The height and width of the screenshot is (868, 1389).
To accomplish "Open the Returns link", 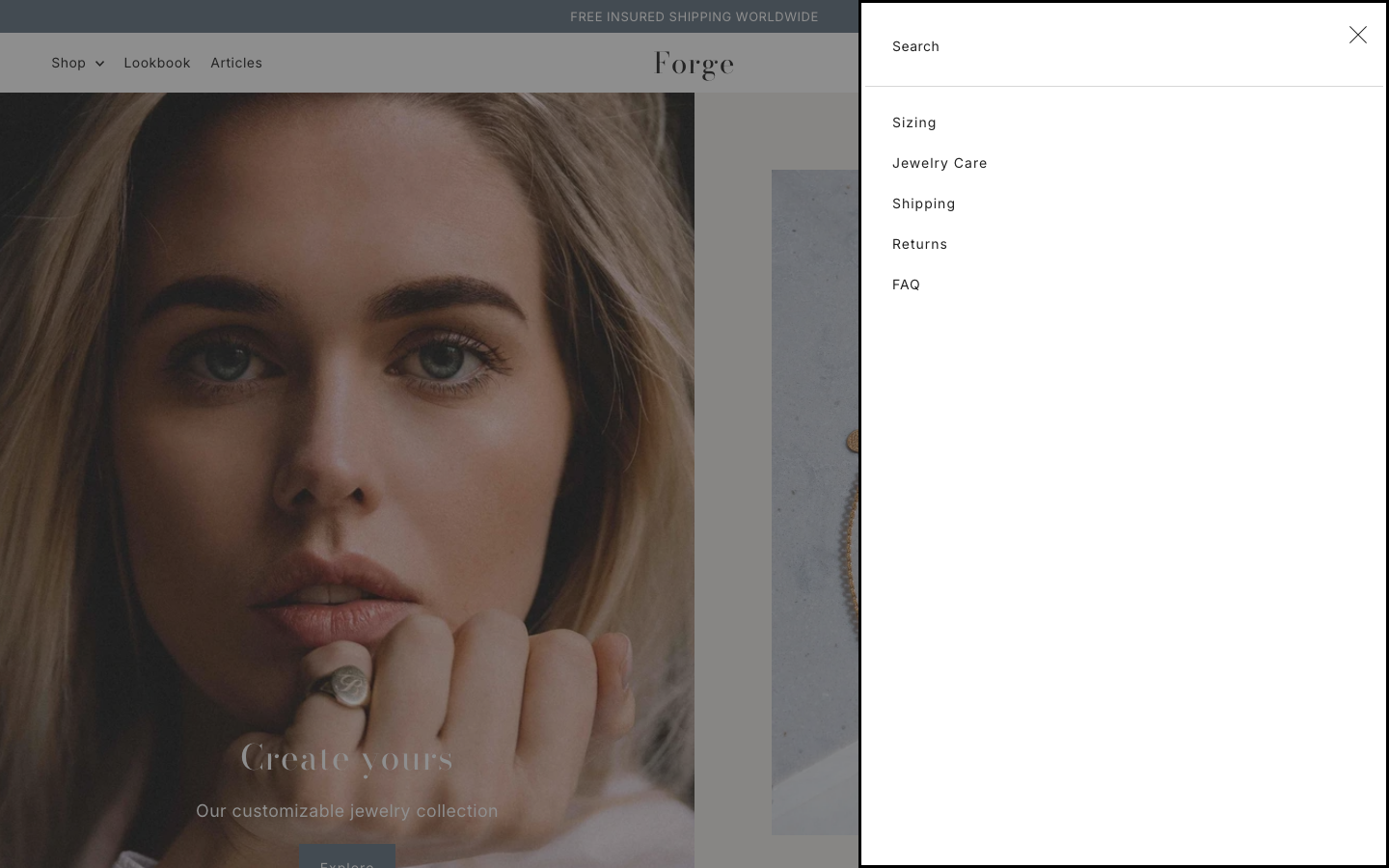I will point(919,244).
